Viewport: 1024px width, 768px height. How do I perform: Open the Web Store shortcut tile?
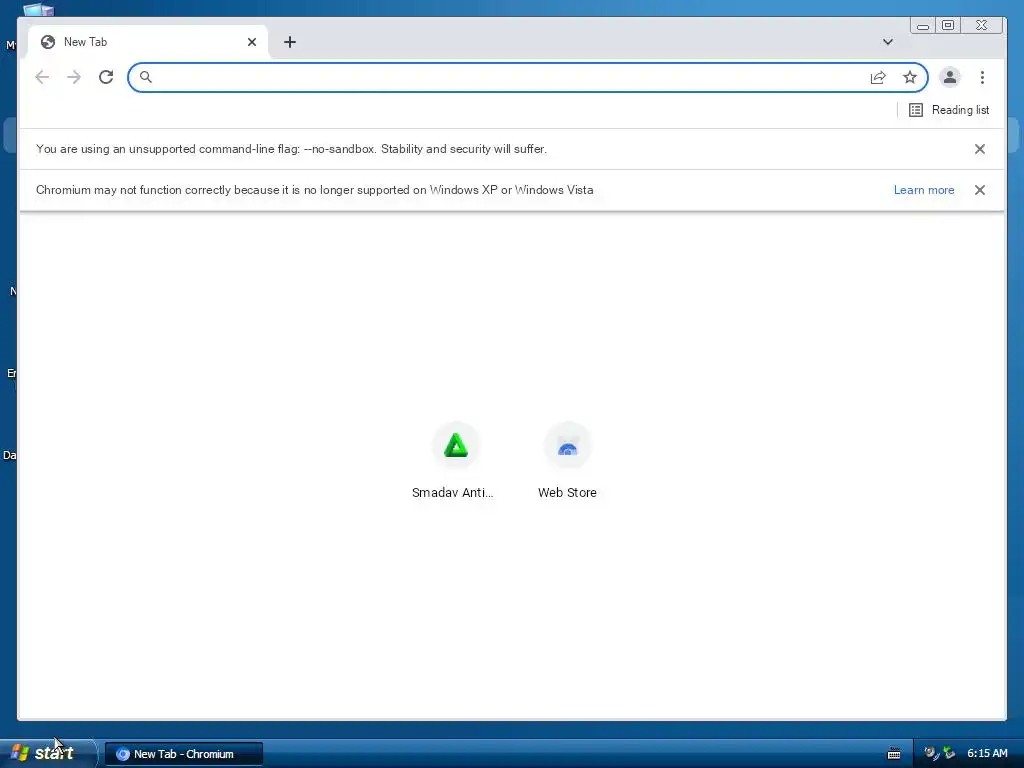(567, 461)
